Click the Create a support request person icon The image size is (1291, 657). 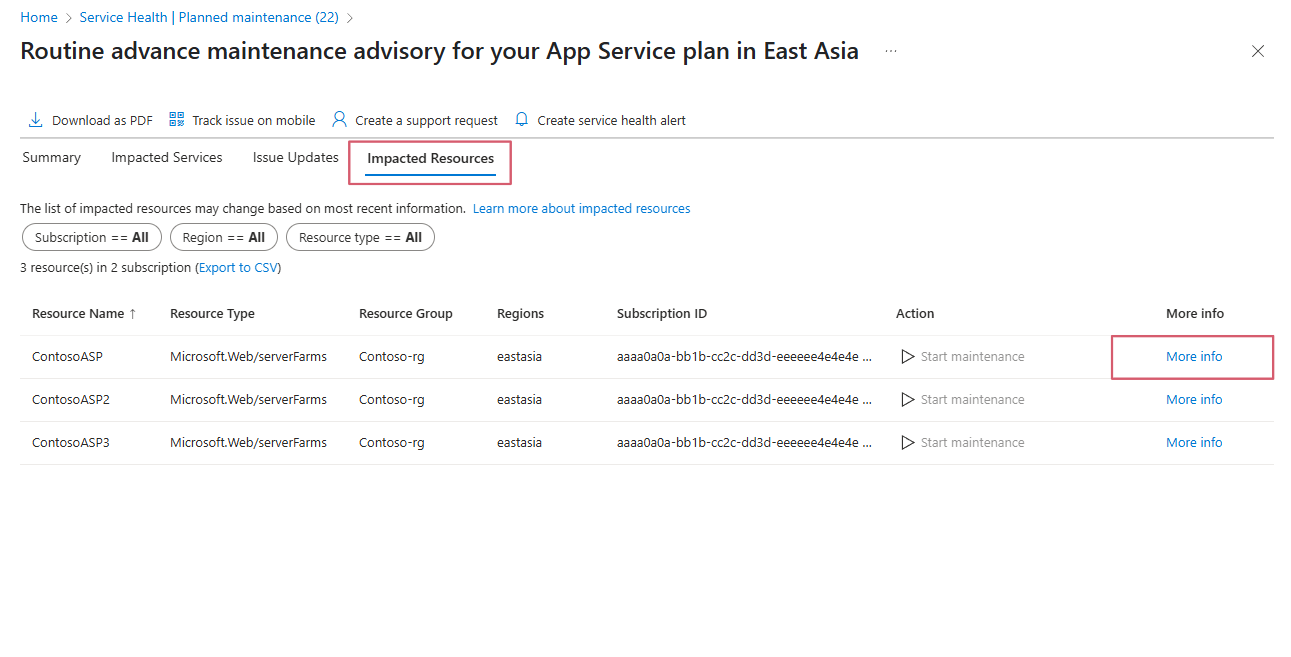click(340, 120)
